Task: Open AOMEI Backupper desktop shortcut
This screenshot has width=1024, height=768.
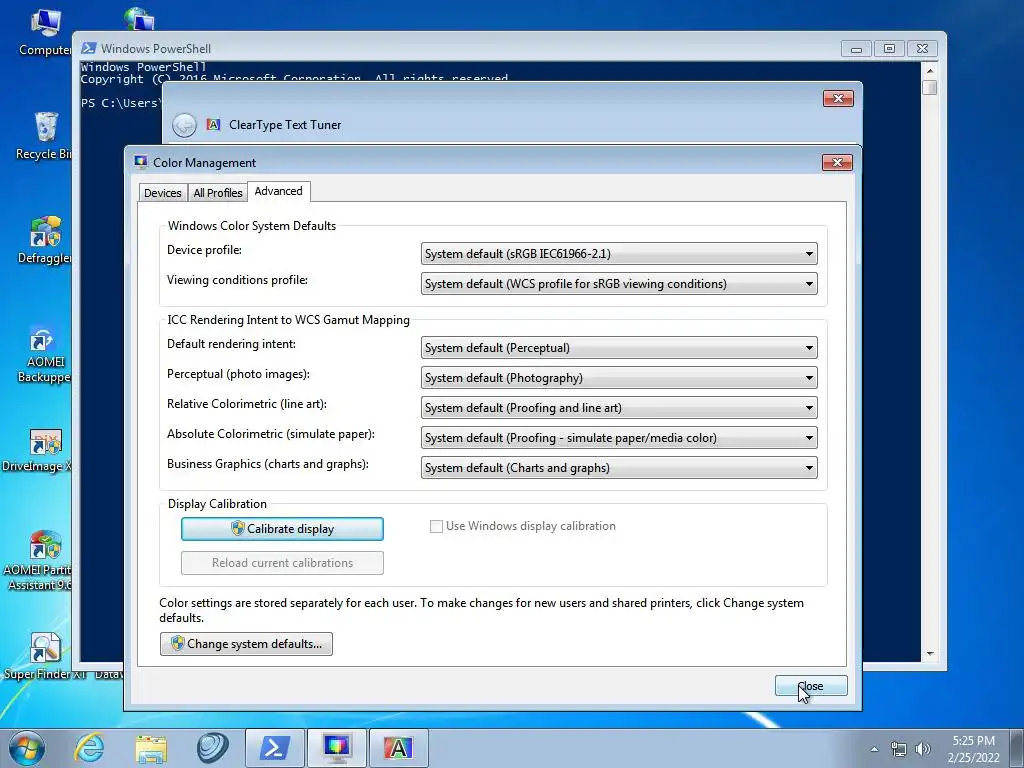Action: coord(44,355)
